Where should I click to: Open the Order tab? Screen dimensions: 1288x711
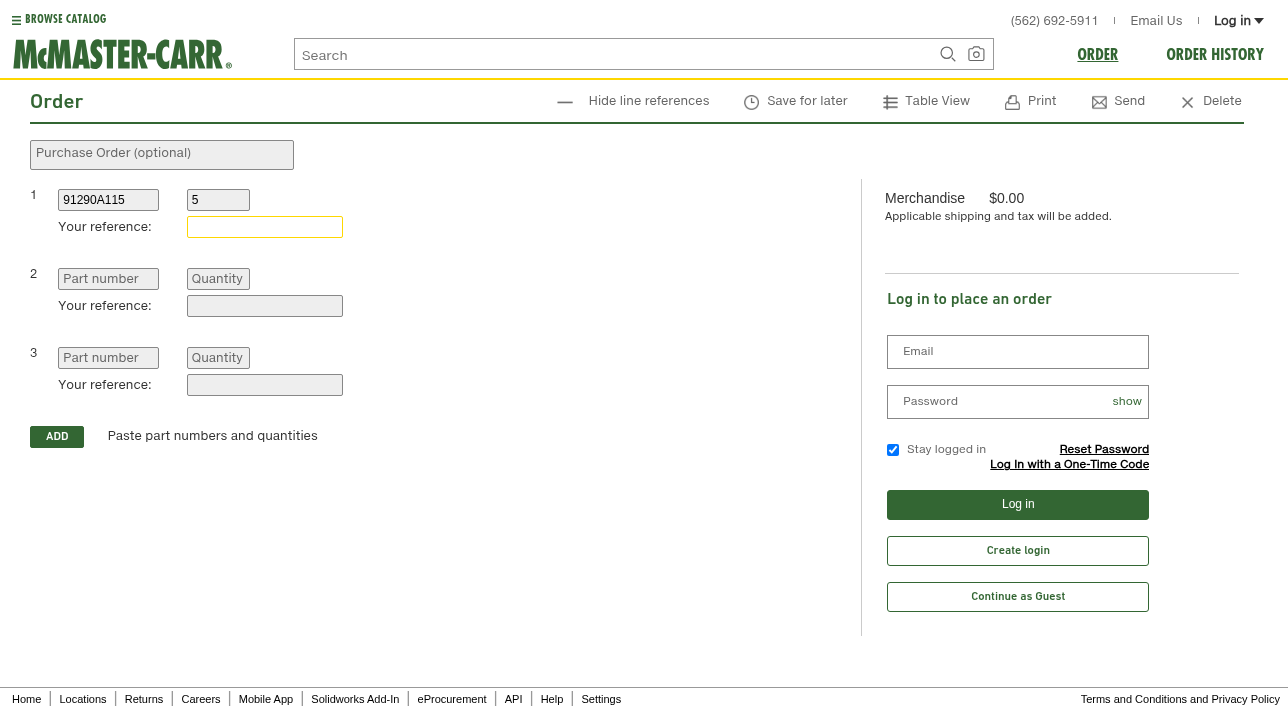tap(1097, 55)
